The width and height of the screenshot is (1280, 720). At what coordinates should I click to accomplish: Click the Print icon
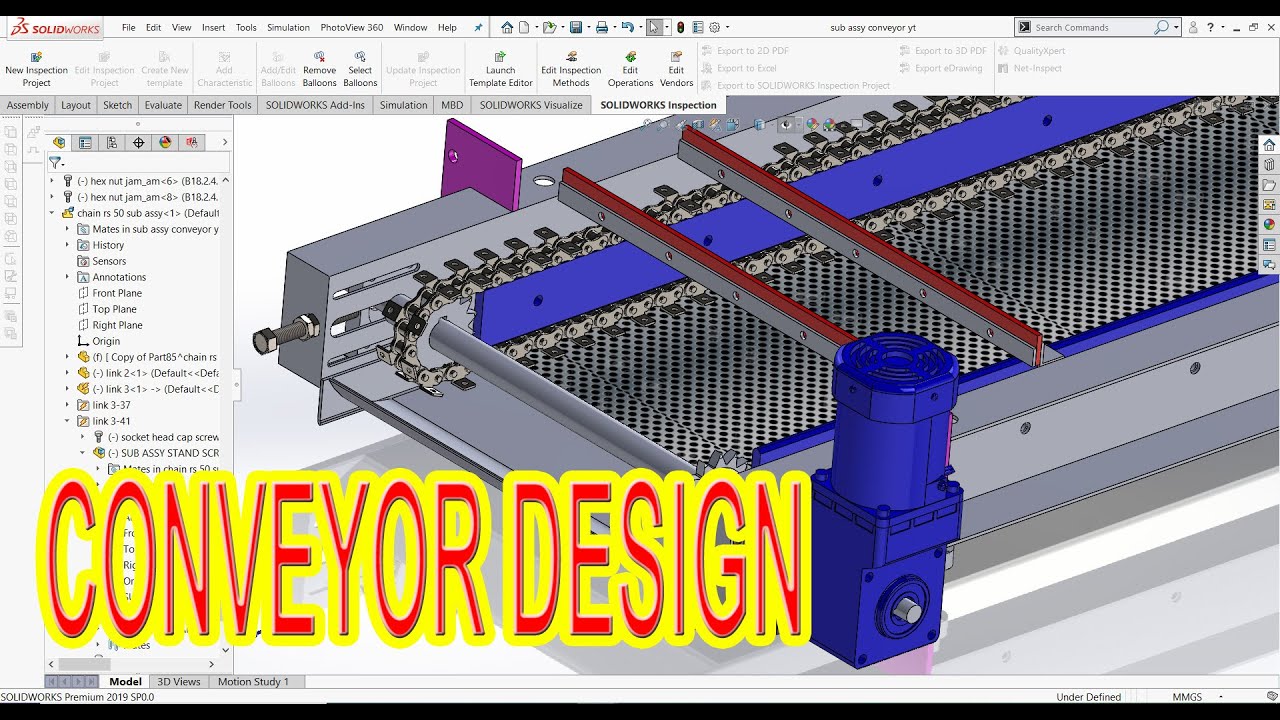click(602, 28)
